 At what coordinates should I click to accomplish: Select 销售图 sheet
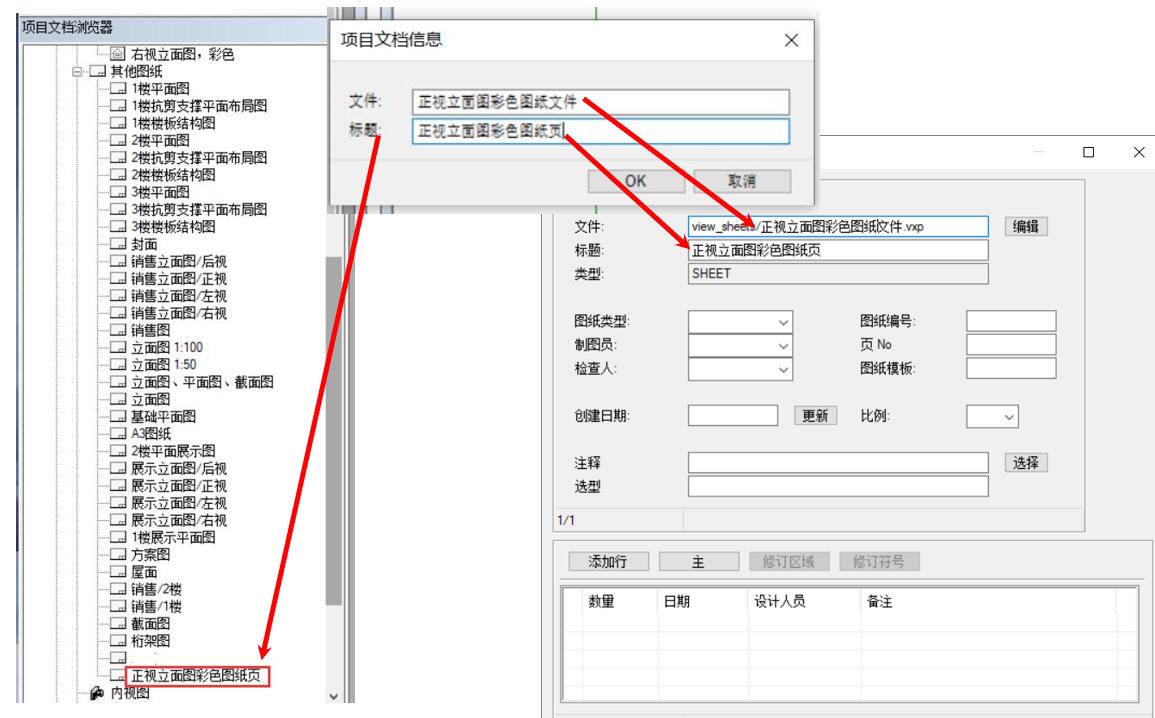point(150,330)
